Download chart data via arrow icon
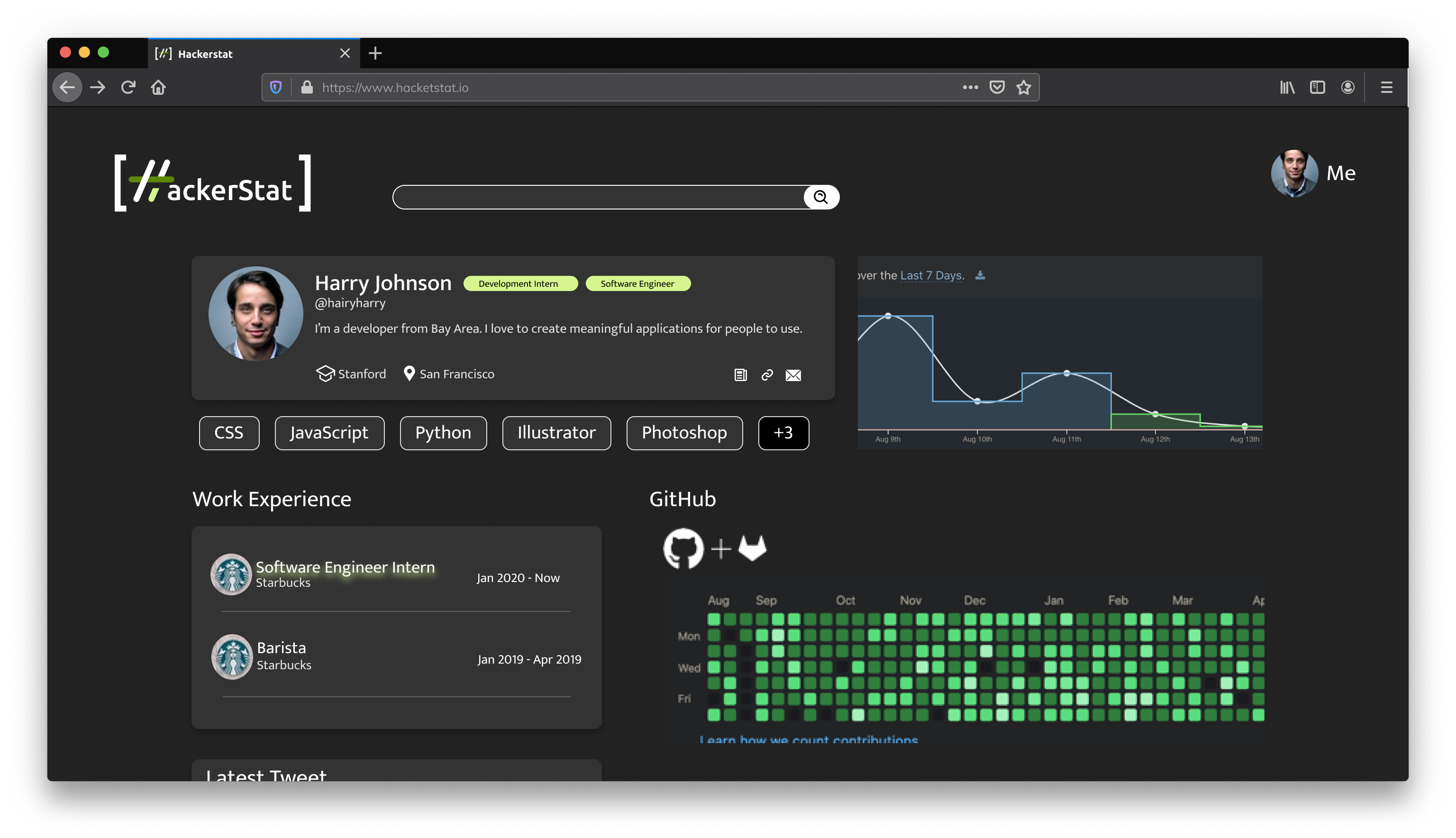 click(980, 276)
